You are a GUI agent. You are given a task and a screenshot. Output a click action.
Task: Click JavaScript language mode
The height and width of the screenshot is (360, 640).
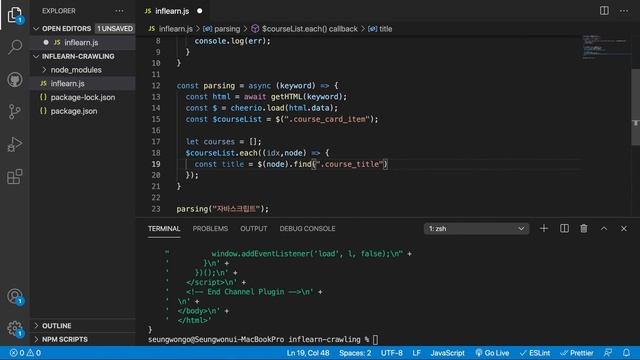click(447, 353)
